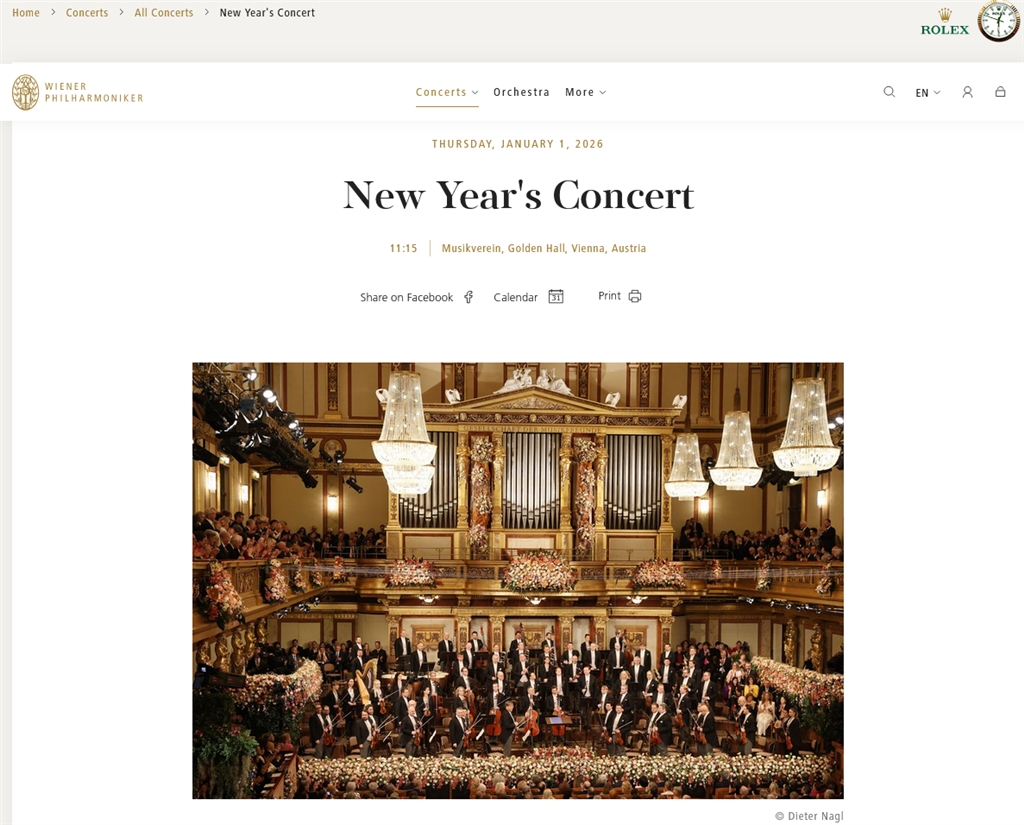Open the shopping bag icon
The height and width of the screenshot is (825, 1024).
[x=1000, y=92]
